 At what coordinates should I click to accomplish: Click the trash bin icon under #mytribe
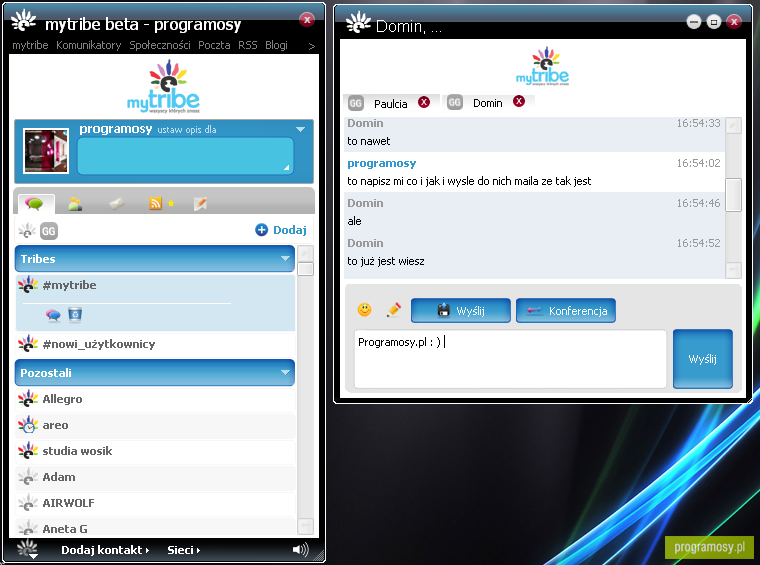(75, 314)
